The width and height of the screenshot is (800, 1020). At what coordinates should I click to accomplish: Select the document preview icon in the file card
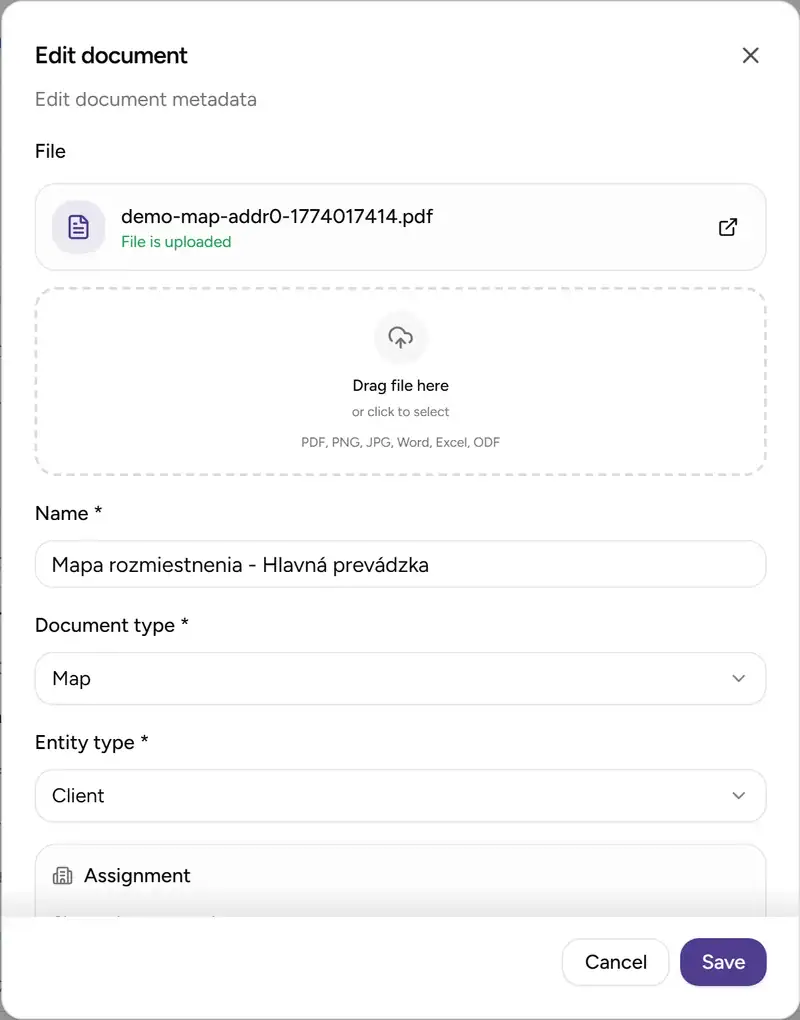coord(78,227)
